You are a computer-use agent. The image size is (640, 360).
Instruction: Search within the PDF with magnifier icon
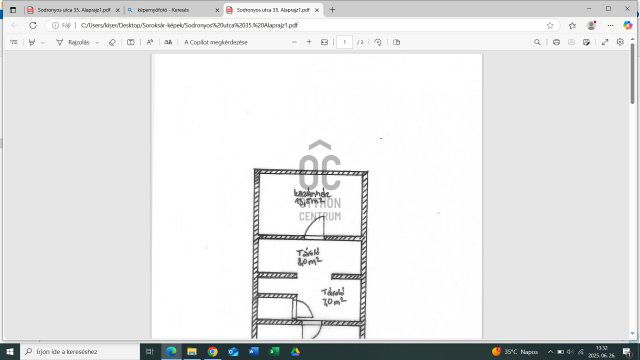[537, 42]
